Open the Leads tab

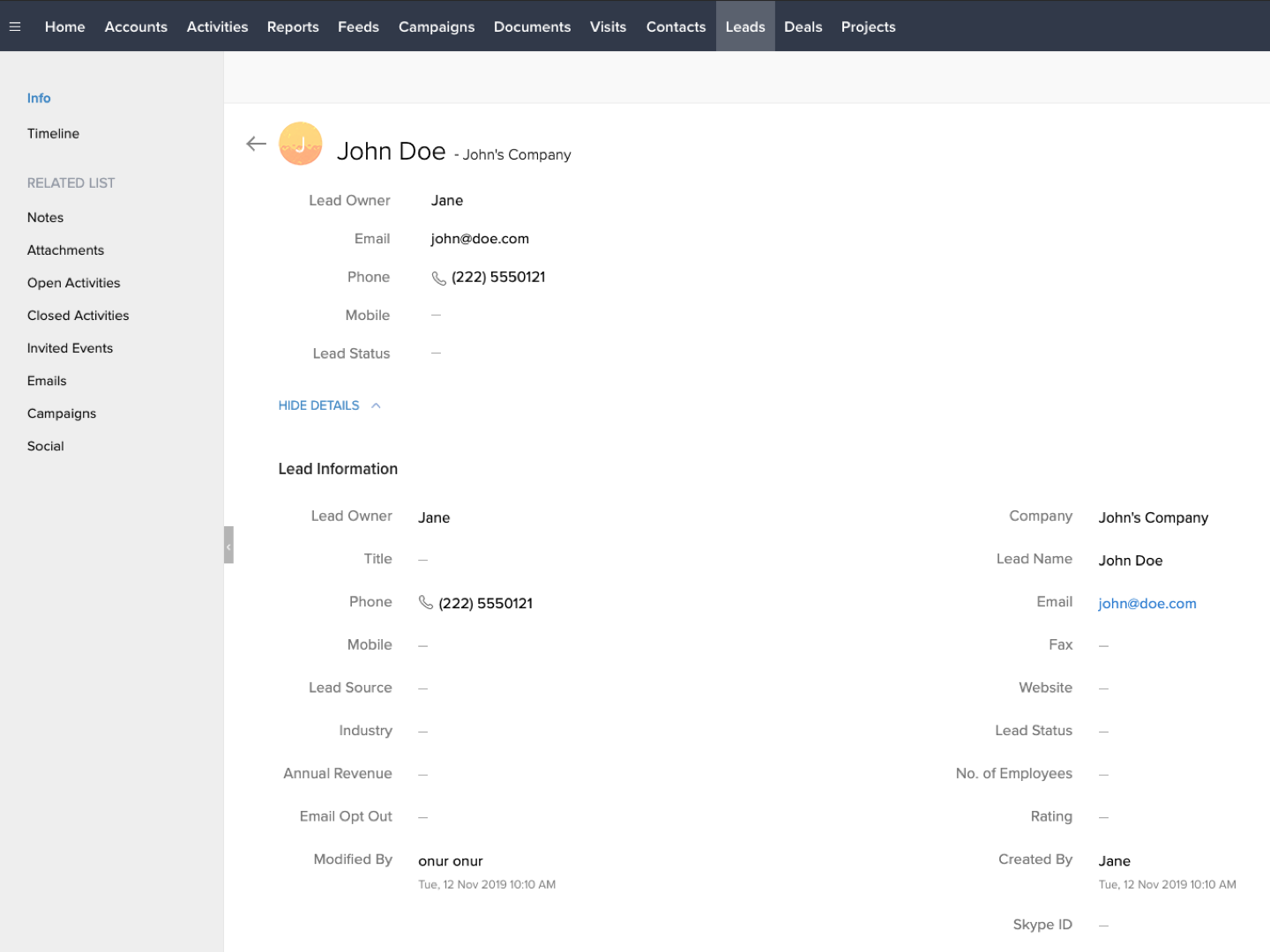745,26
